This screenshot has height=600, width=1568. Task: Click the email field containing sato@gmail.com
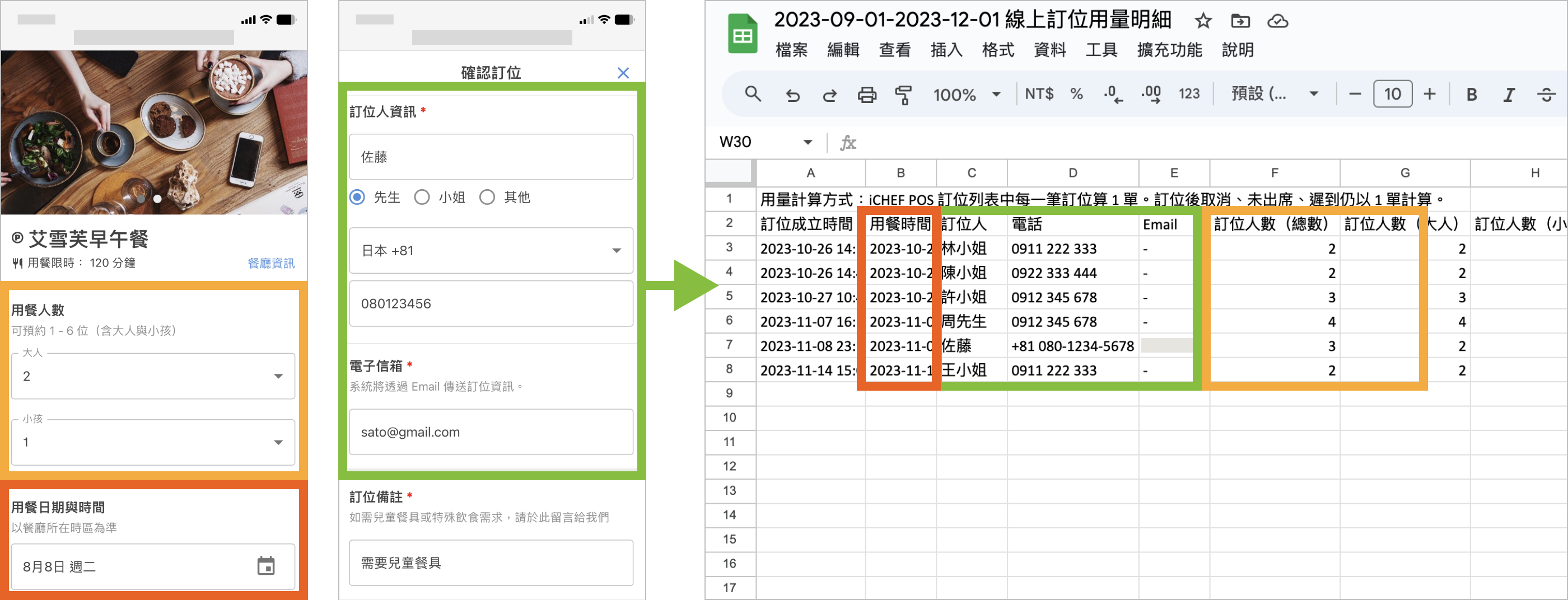[491, 432]
